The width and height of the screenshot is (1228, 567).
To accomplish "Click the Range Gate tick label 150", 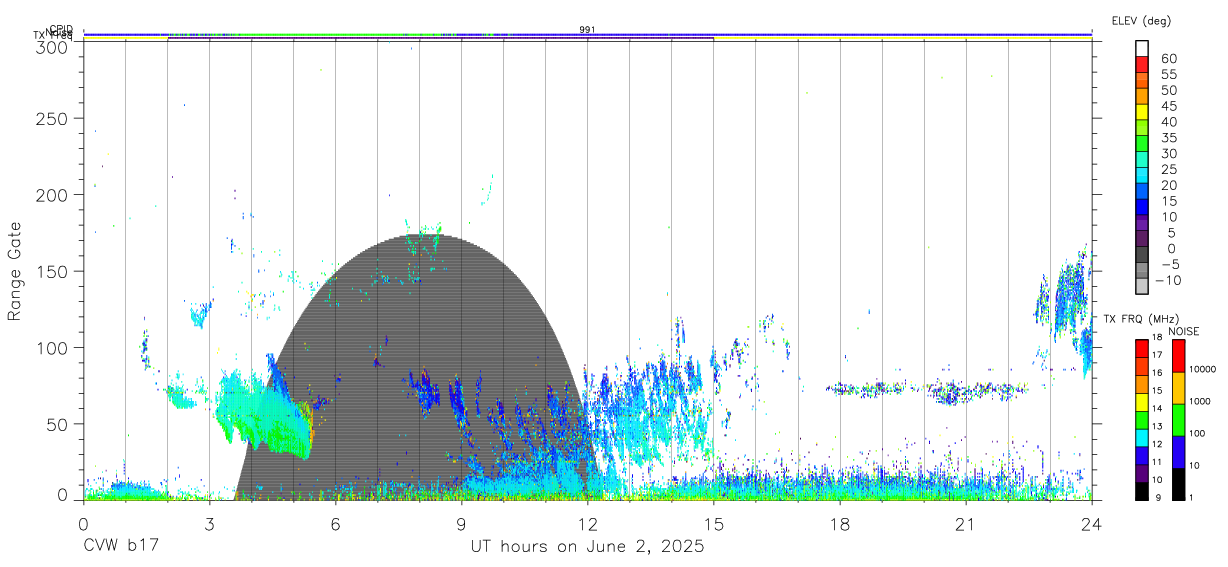I will tap(53, 272).
